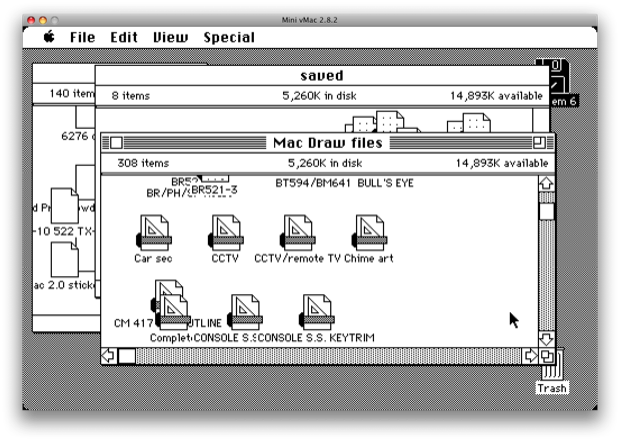Click the horizontal scrollbar thumb
Image resolution: width=620 pixels, height=441 pixels.
click(127, 356)
